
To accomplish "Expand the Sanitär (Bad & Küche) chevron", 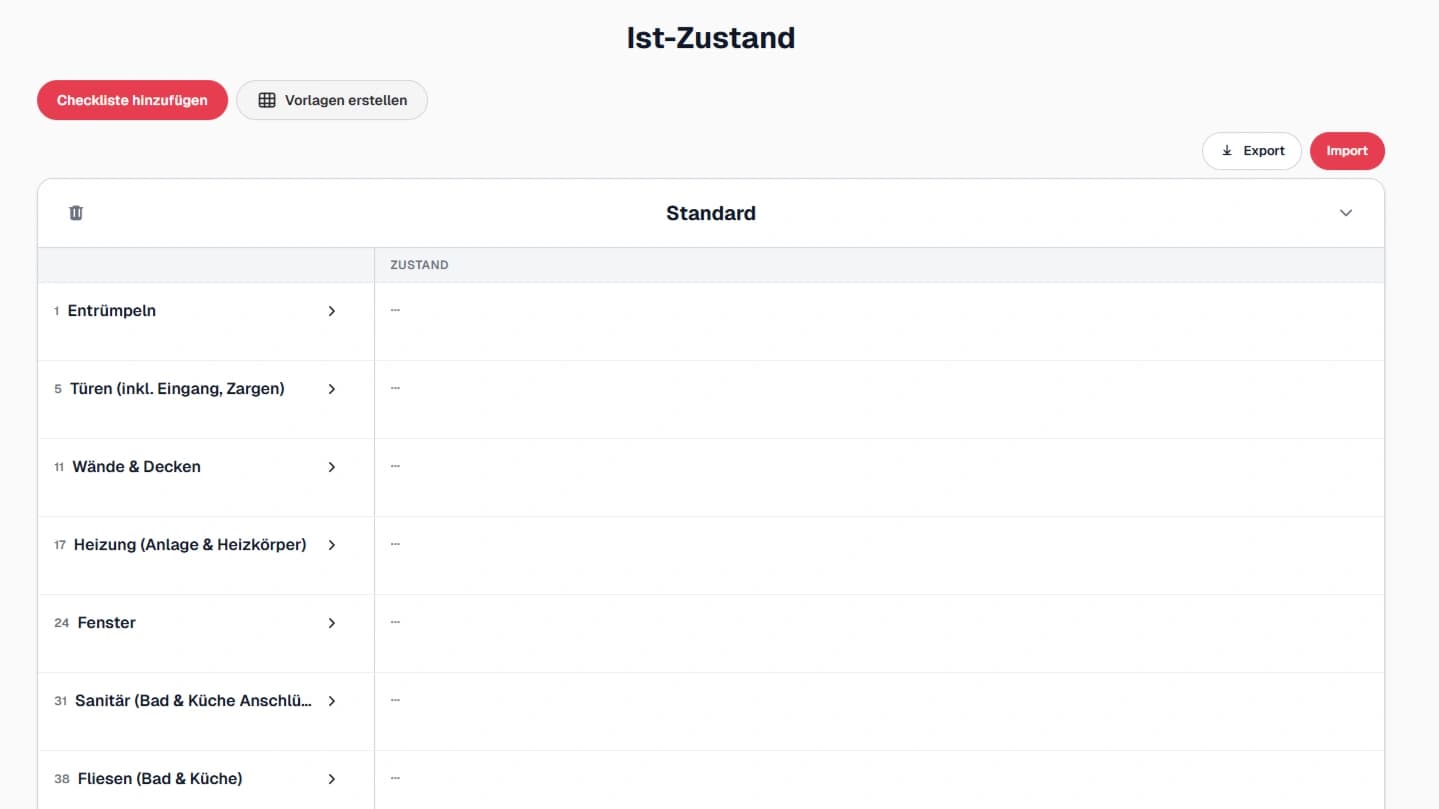I will (x=332, y=701).
